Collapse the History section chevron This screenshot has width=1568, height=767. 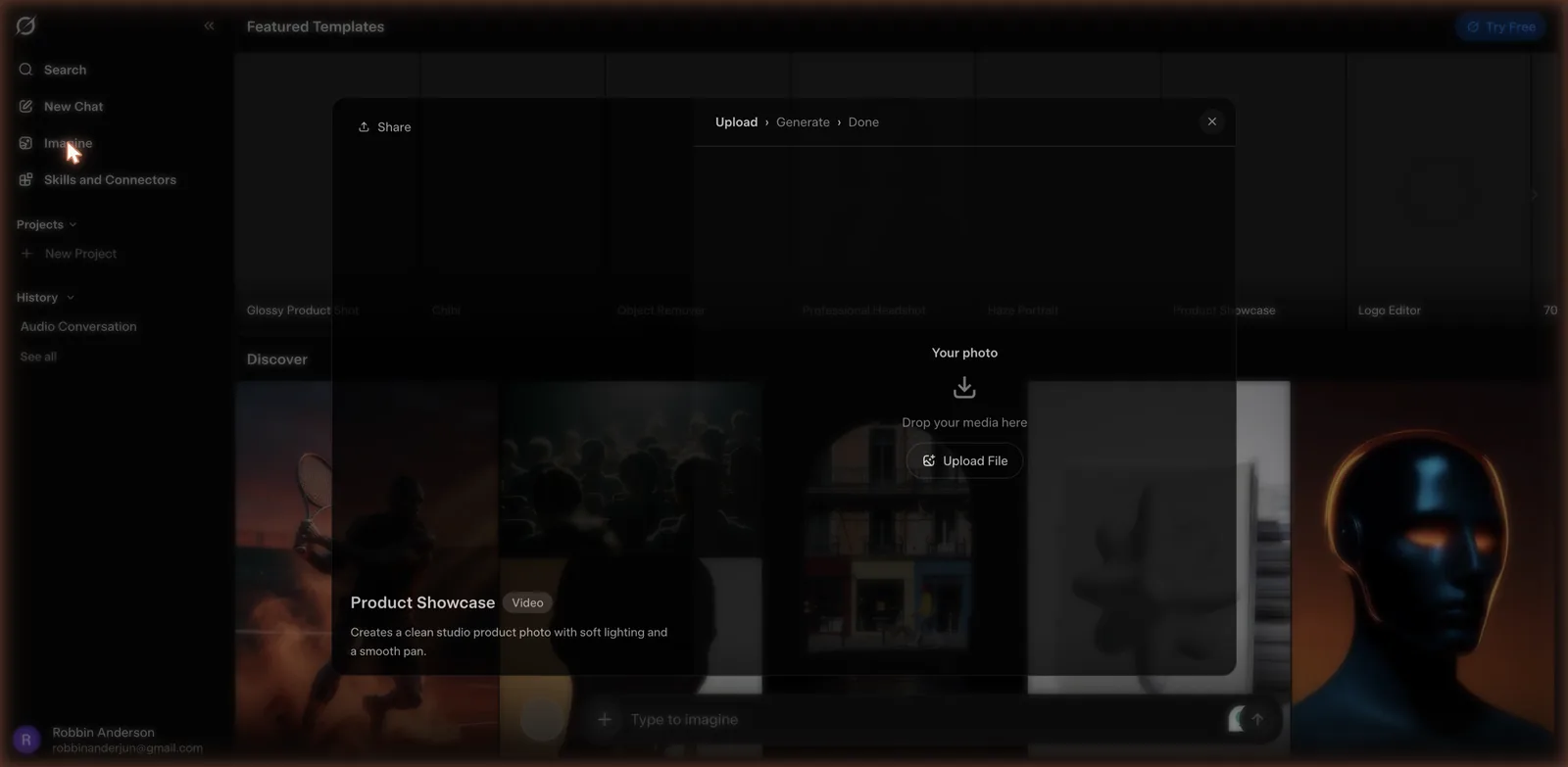[71, 297]
